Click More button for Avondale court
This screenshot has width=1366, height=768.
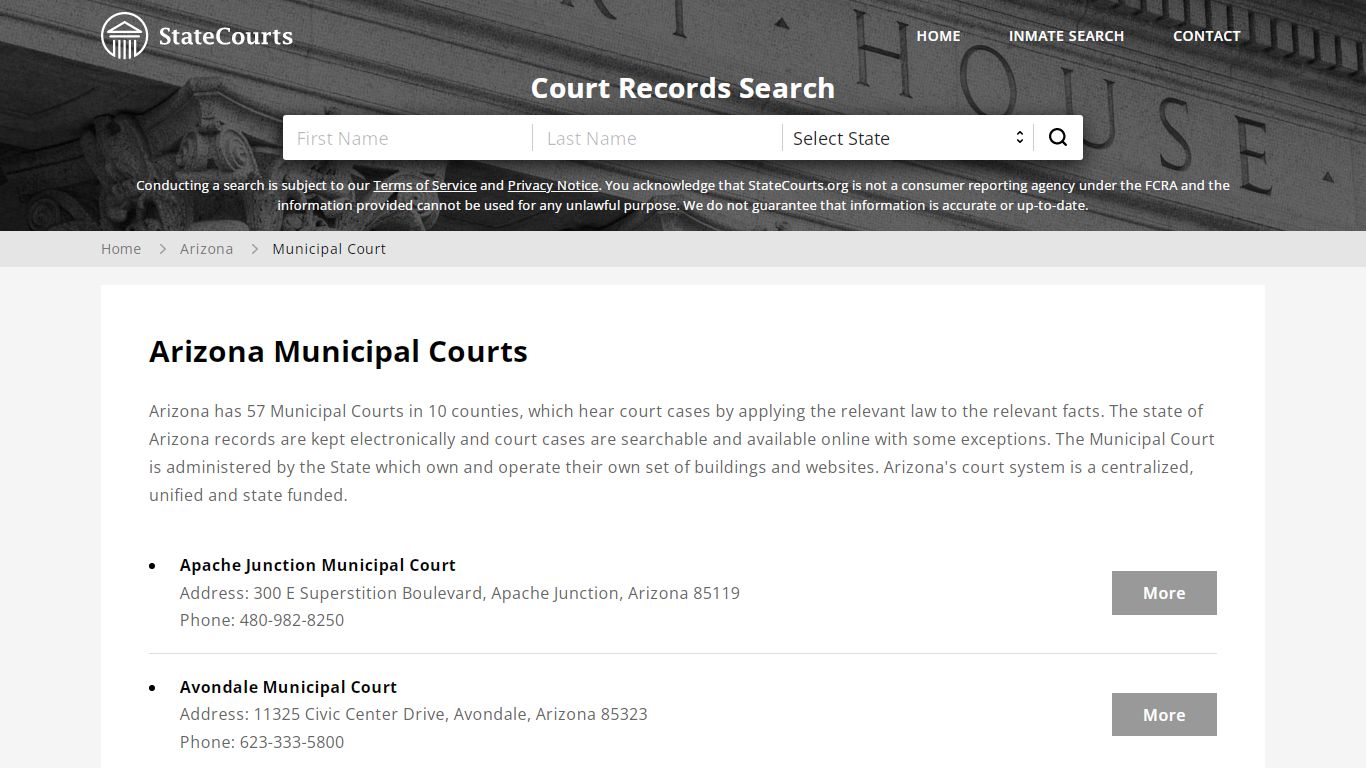(x=1164, y=715)
